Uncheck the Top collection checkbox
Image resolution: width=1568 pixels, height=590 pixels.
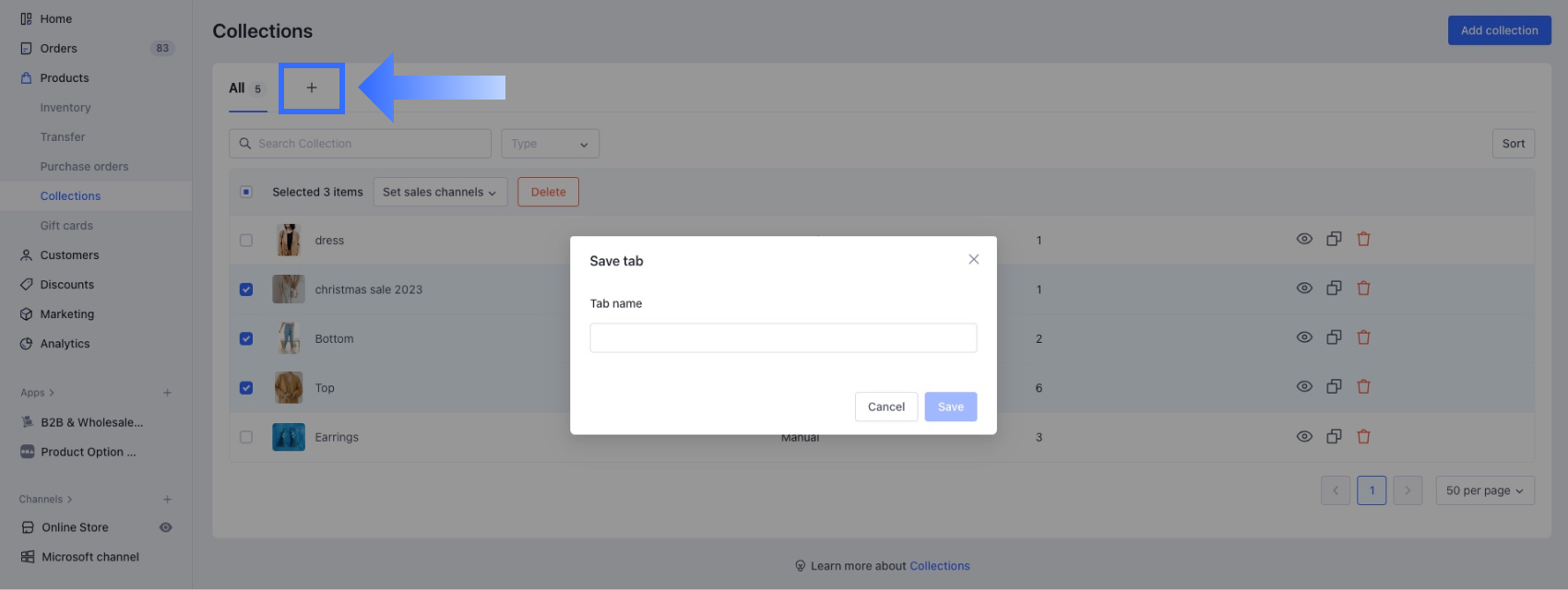pos(246,388)
